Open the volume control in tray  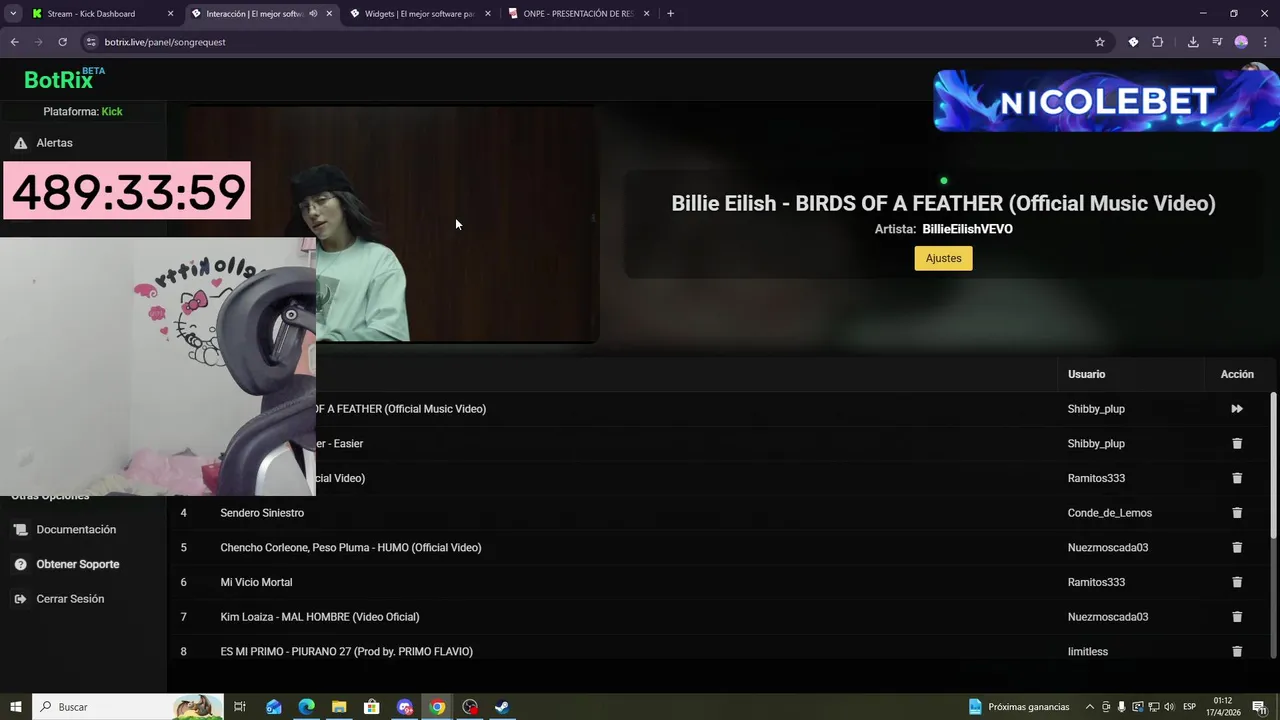click(1169, 707)
